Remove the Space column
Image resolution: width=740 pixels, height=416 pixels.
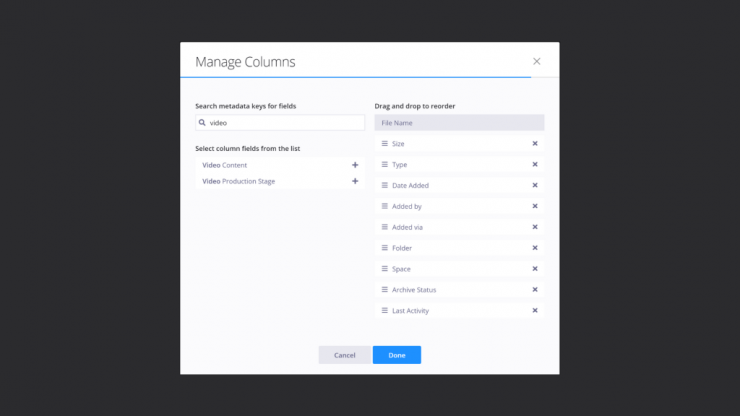(535, 269)
